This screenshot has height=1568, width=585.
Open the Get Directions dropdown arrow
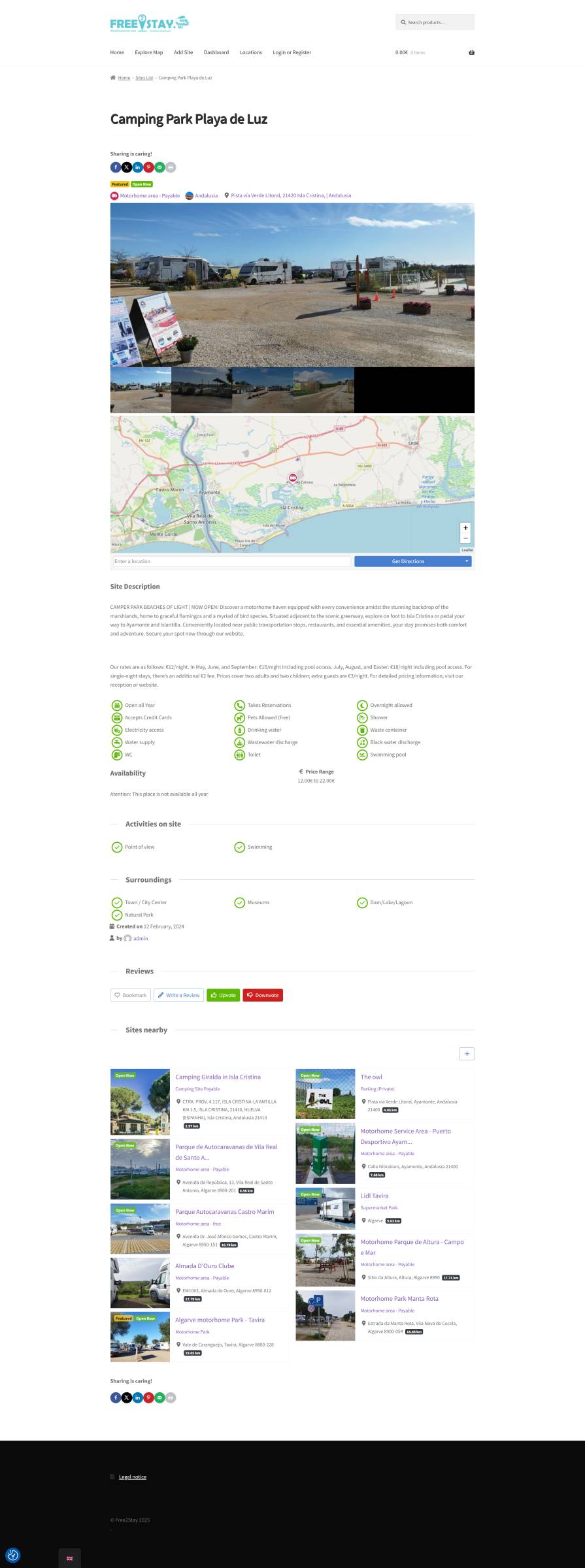tap(467, 561)
